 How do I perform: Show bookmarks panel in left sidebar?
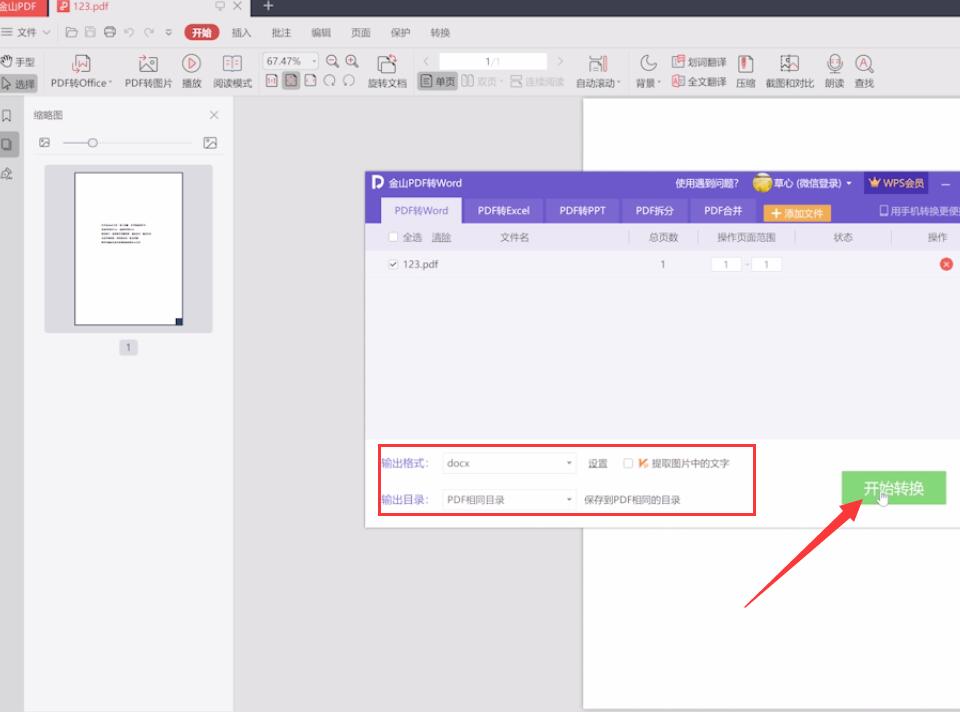[x=7, y=115]
